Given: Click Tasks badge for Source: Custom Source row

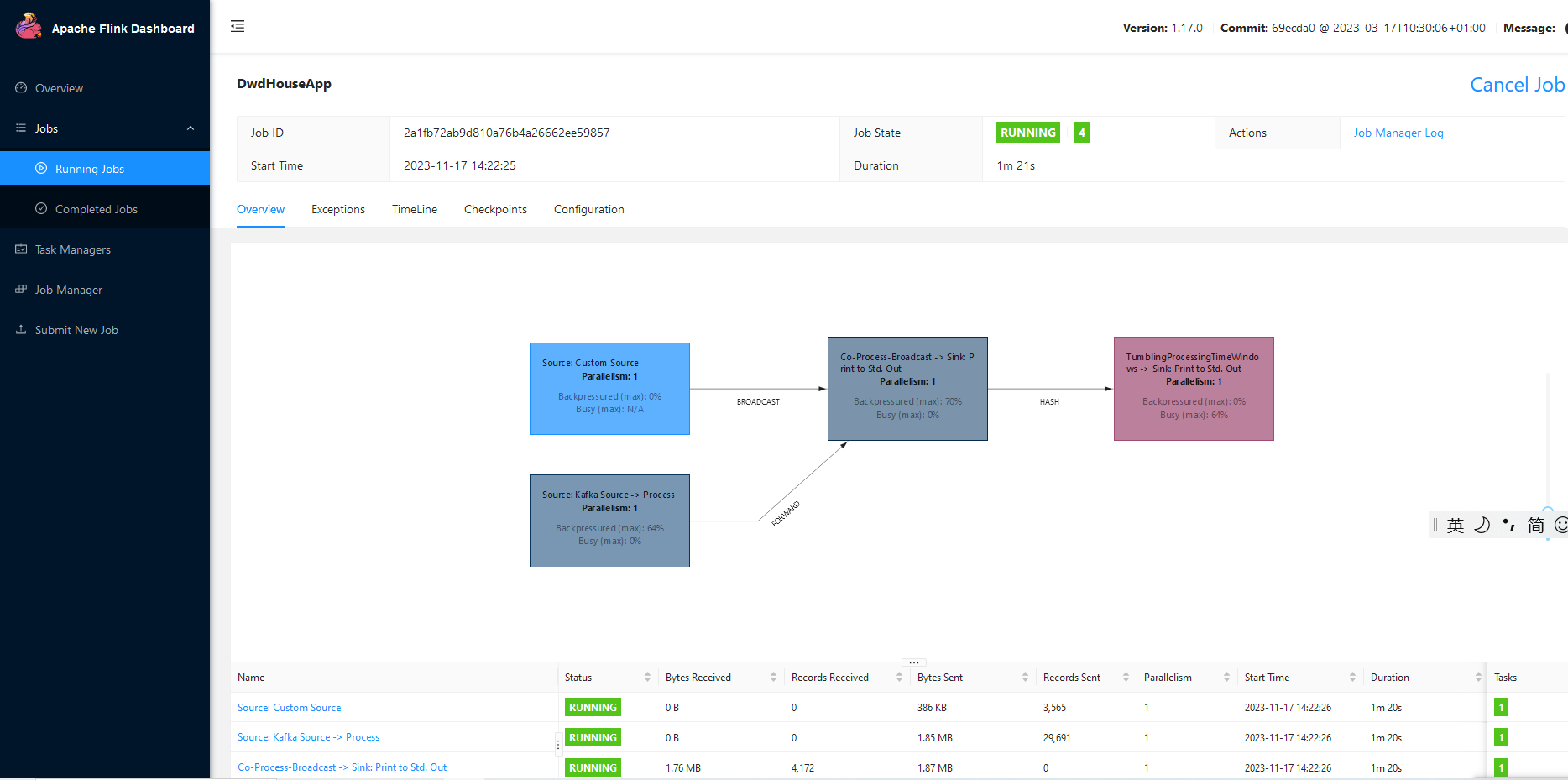Looking at the screenshot, I should click(1501, 708).
